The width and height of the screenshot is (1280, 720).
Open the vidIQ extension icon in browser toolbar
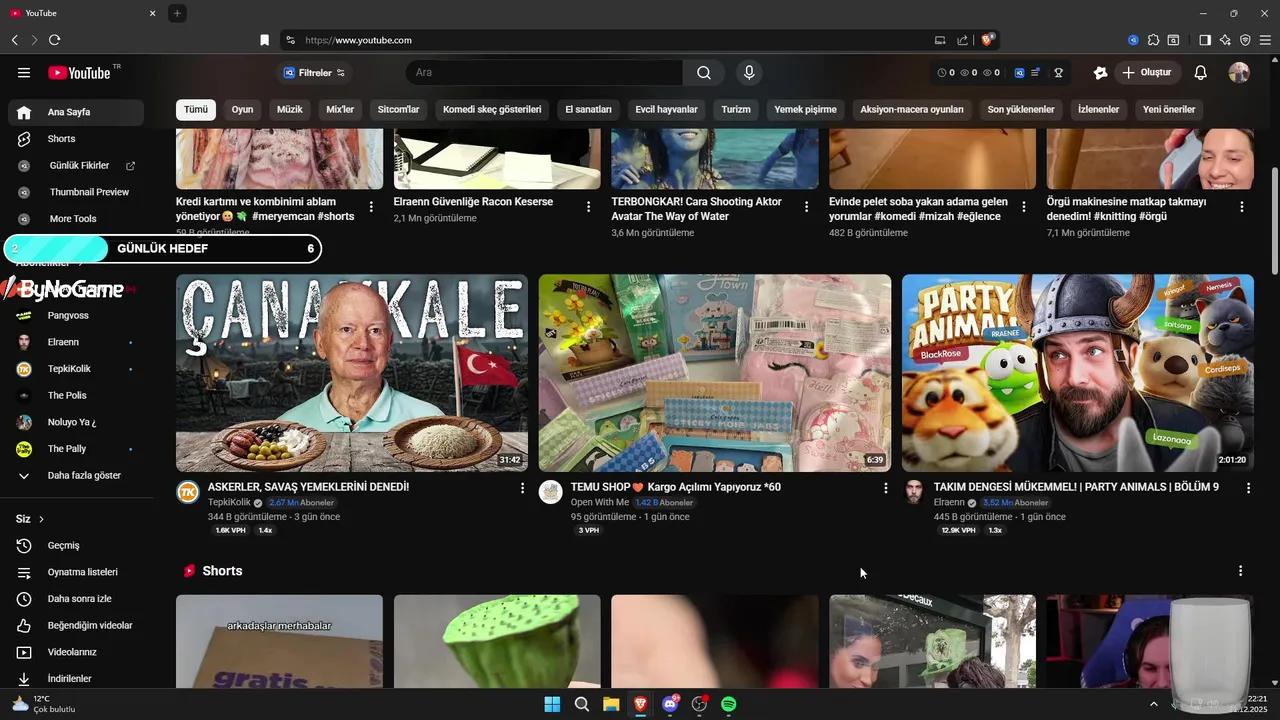1133,40
